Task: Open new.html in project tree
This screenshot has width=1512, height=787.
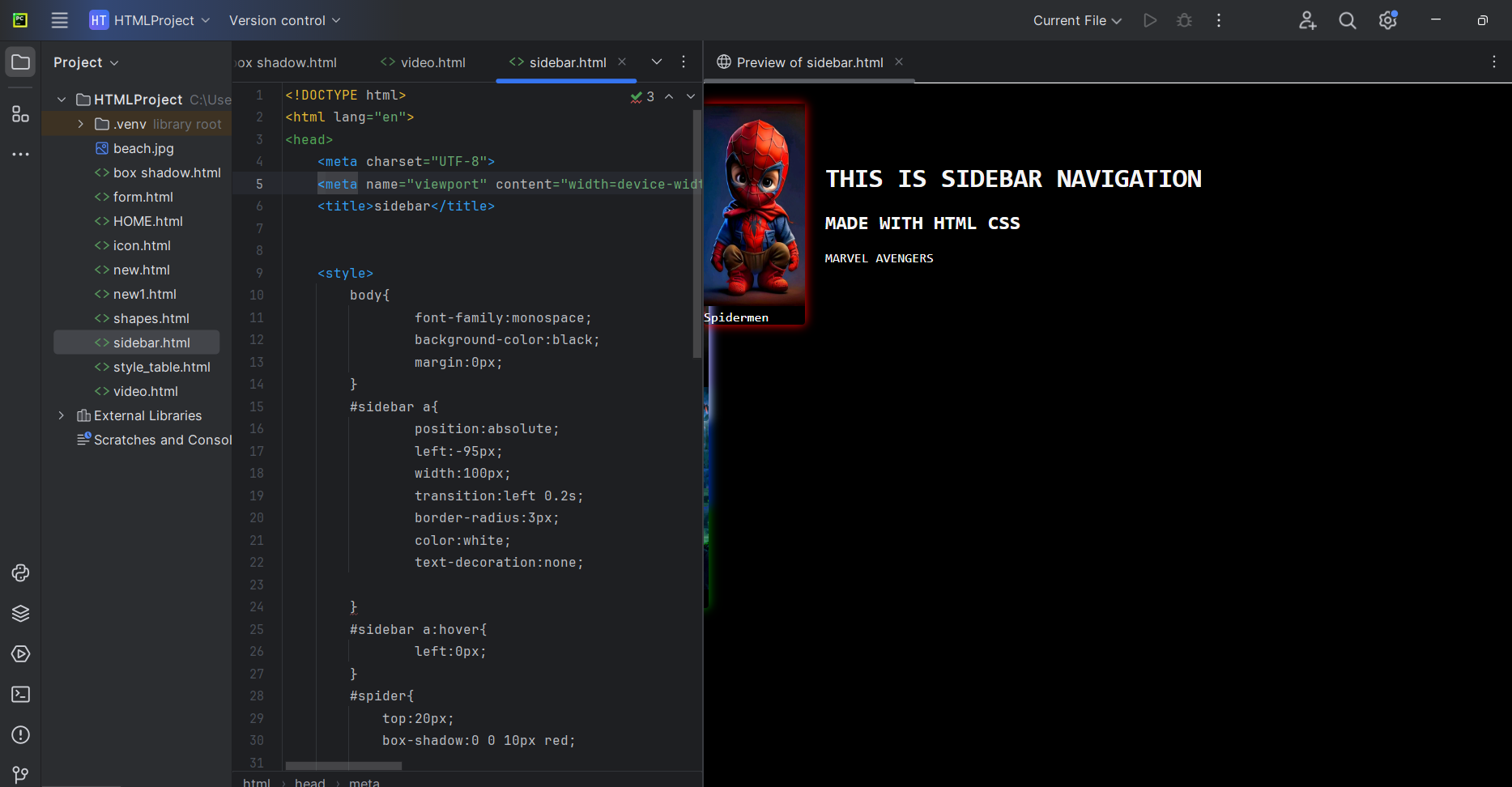Action: 142,270
